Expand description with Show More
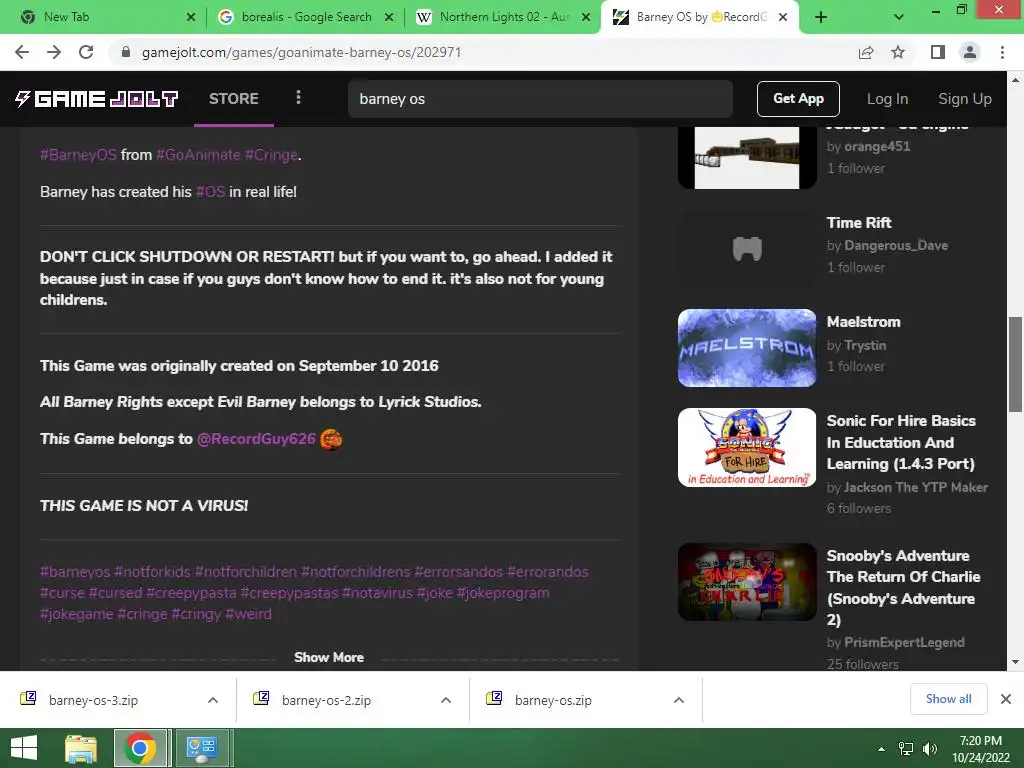Screen dimensions: 1024x768 point(328,658)
